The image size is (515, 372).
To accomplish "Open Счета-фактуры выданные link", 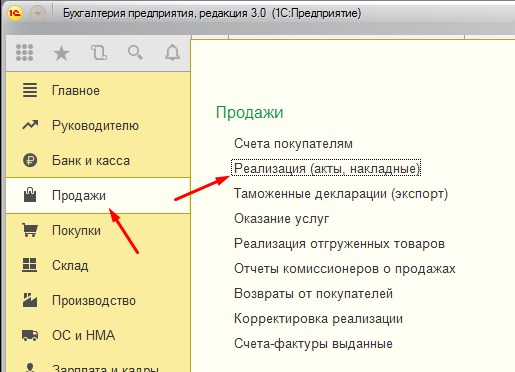I will [x=313, y=343].
